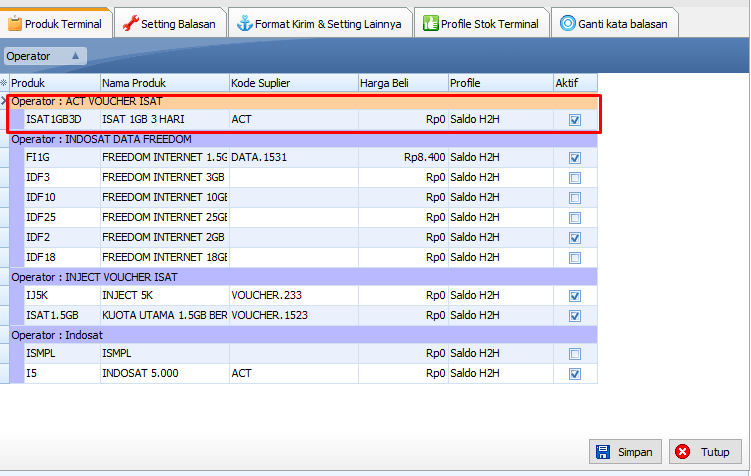Untick Aktif checkbox for IDF2
751x476 pixels.
[x=575, y=238]
